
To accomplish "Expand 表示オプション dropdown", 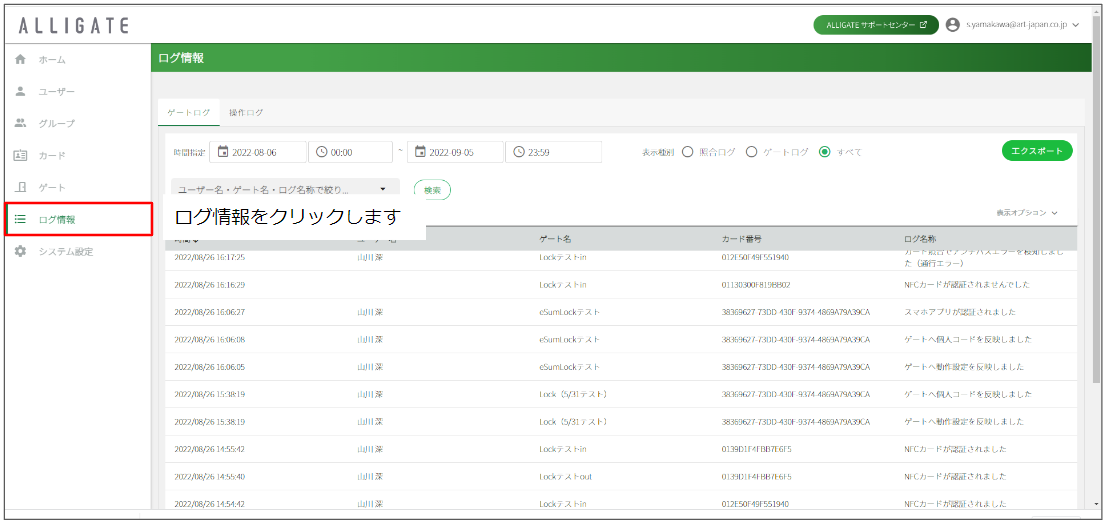I will pos(1027,213).
